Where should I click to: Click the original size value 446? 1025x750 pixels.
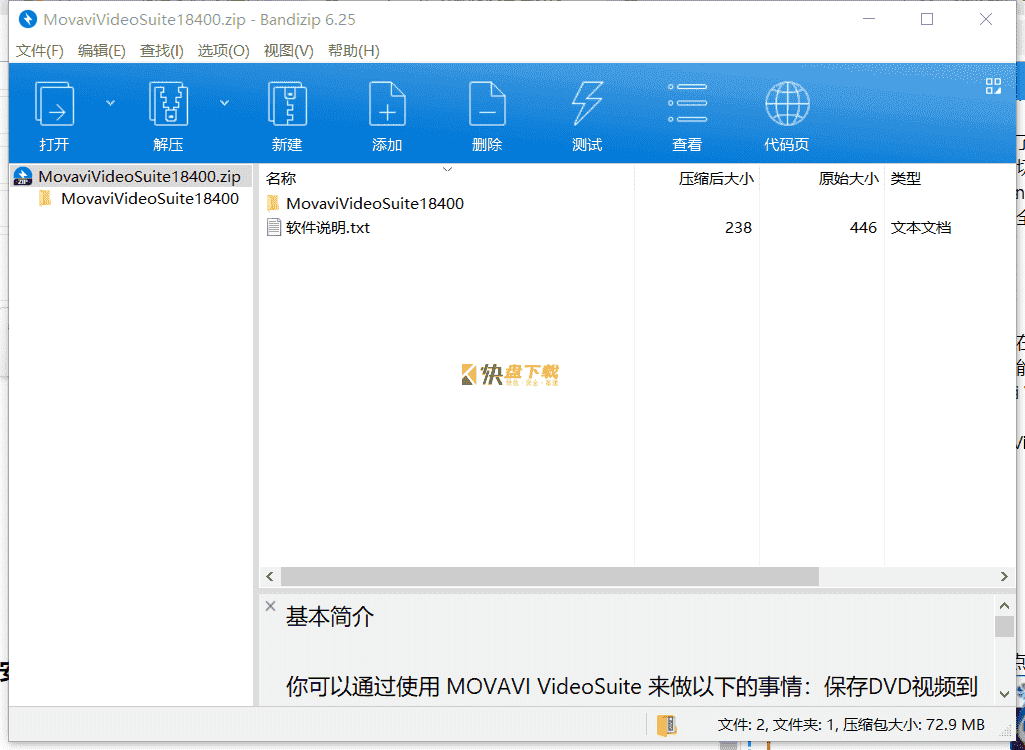863,228
